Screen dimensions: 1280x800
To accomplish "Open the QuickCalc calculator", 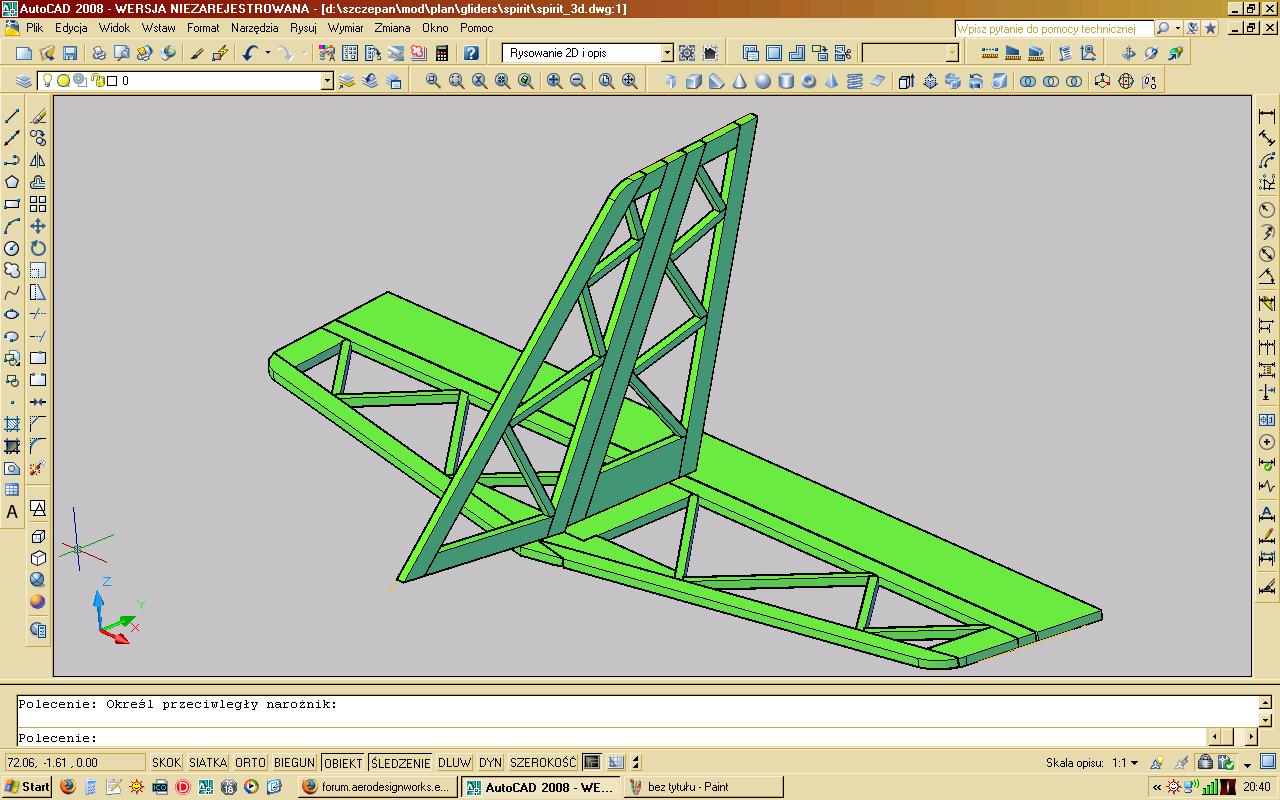I will (x=442, y=53).
